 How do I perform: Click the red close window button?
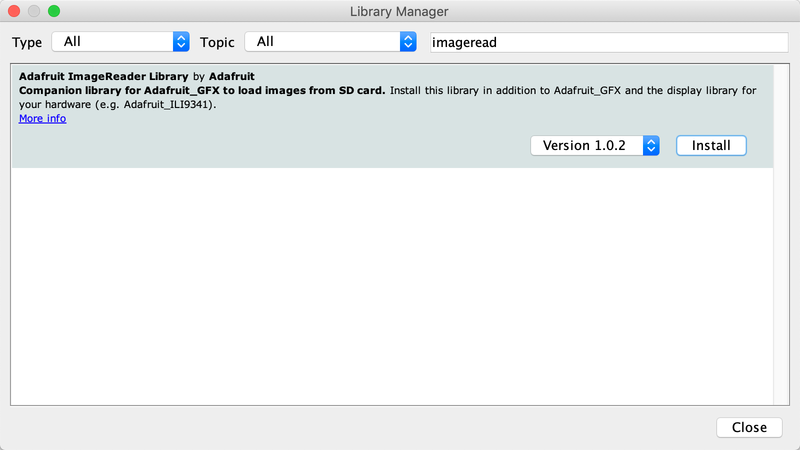(x=14, y=12)
